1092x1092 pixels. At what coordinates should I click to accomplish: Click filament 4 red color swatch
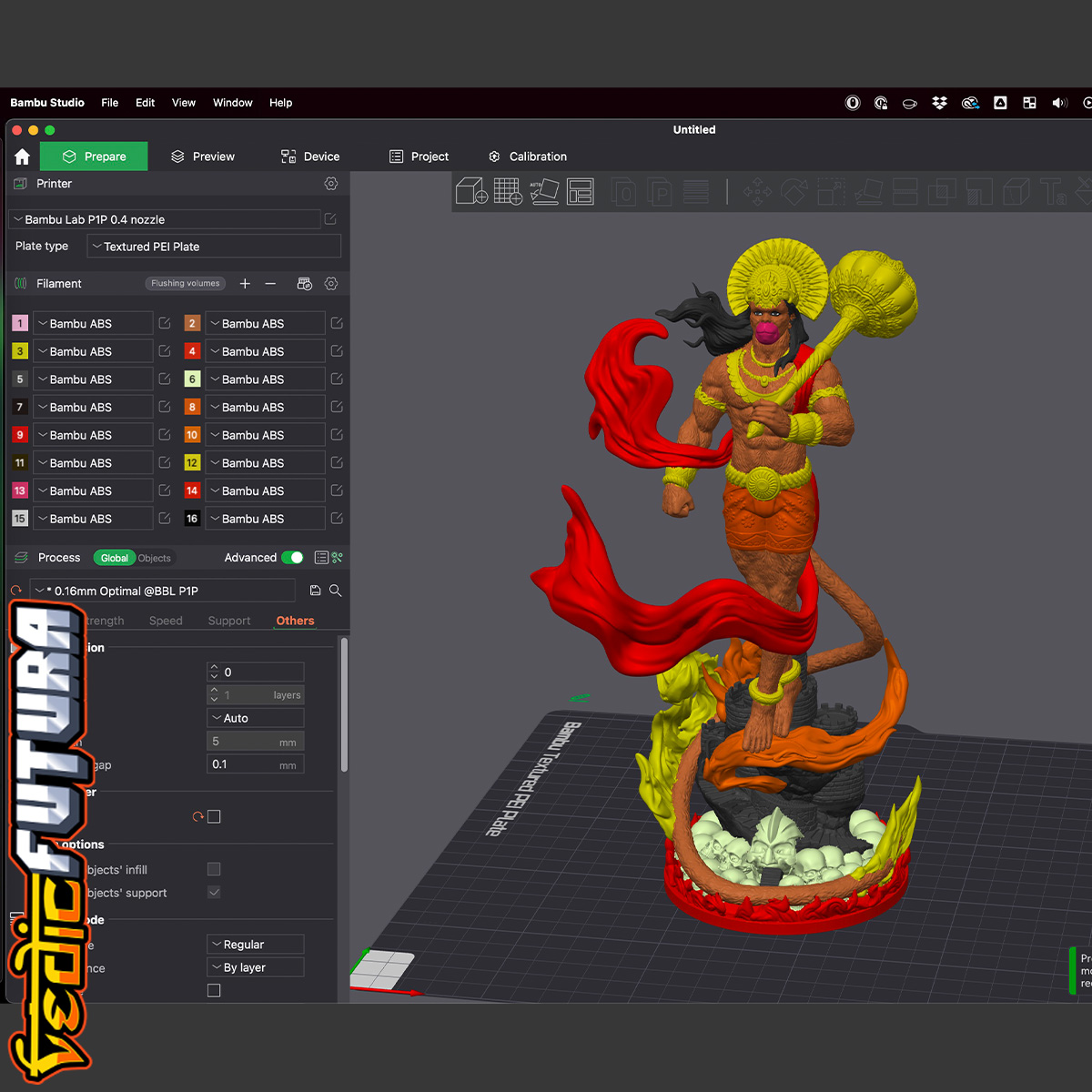coord(192,351)
